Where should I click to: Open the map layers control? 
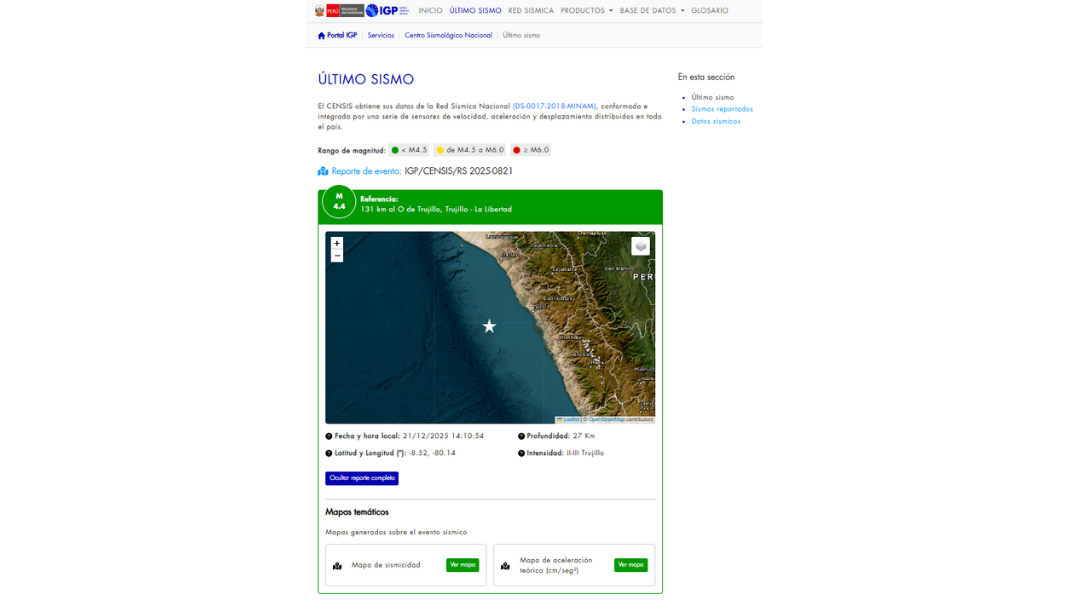(x=640, y=246)
